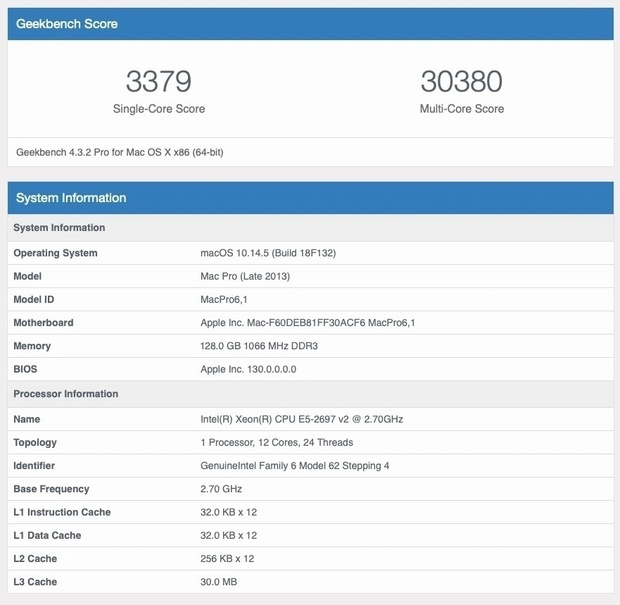The image size is (620, 605).
Task: Click the BIOS label
Action: click(x=25, y=369)
